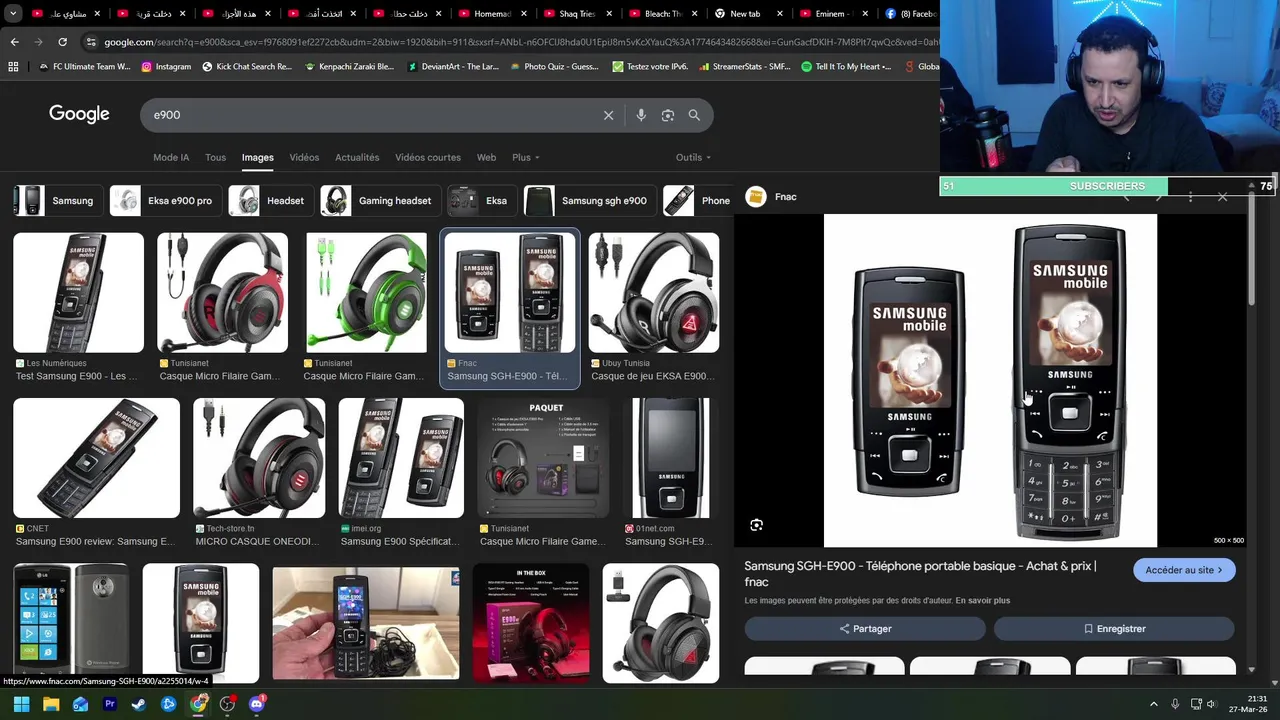Open the En savoir plus link
The width and height of the screenshot is (1280, 720).
pos(982,601)
